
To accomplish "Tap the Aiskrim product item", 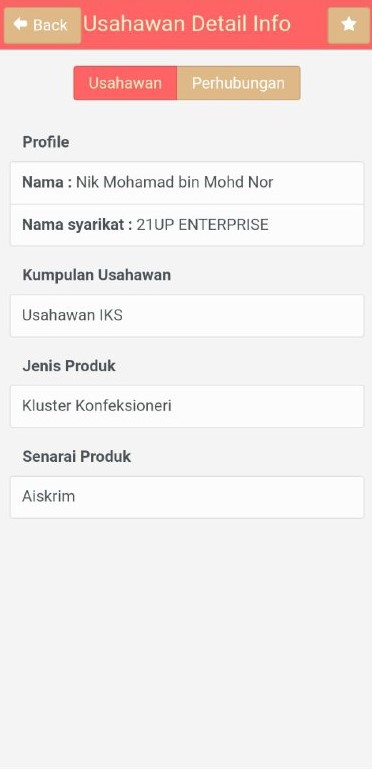I will coord(187,497).
